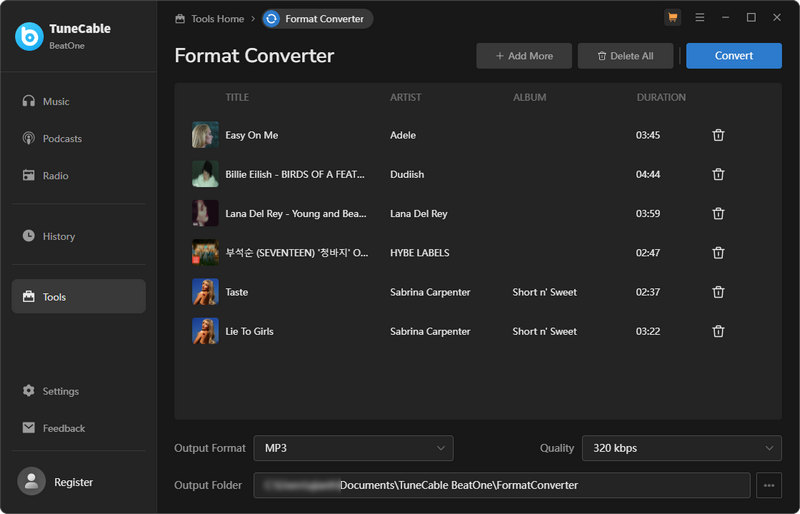Click trash icon for Lana Del Rey track
This screenshot has width=800, height=514.
pyautogui.click(x=718, y=213)
